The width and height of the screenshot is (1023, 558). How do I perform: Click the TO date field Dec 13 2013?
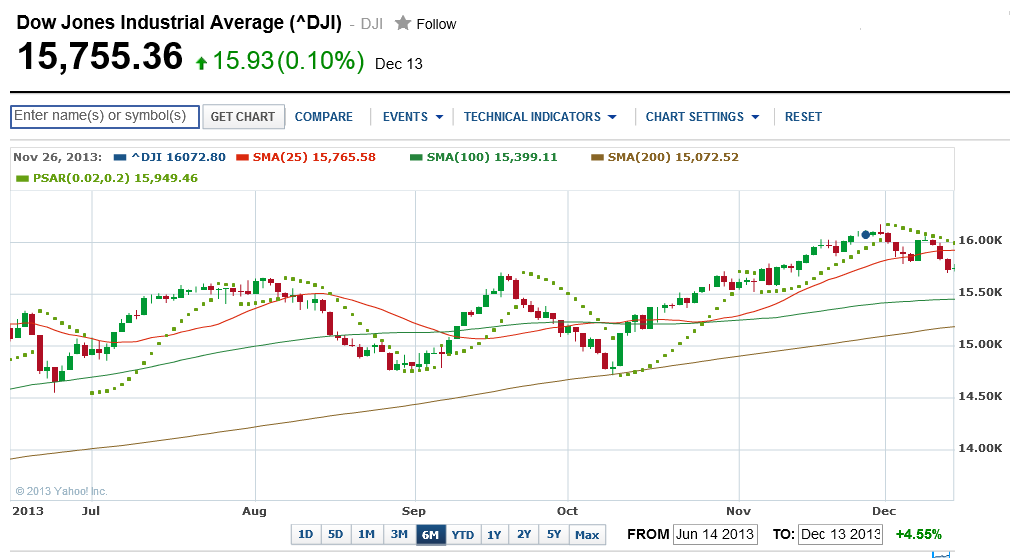(840, 535)
